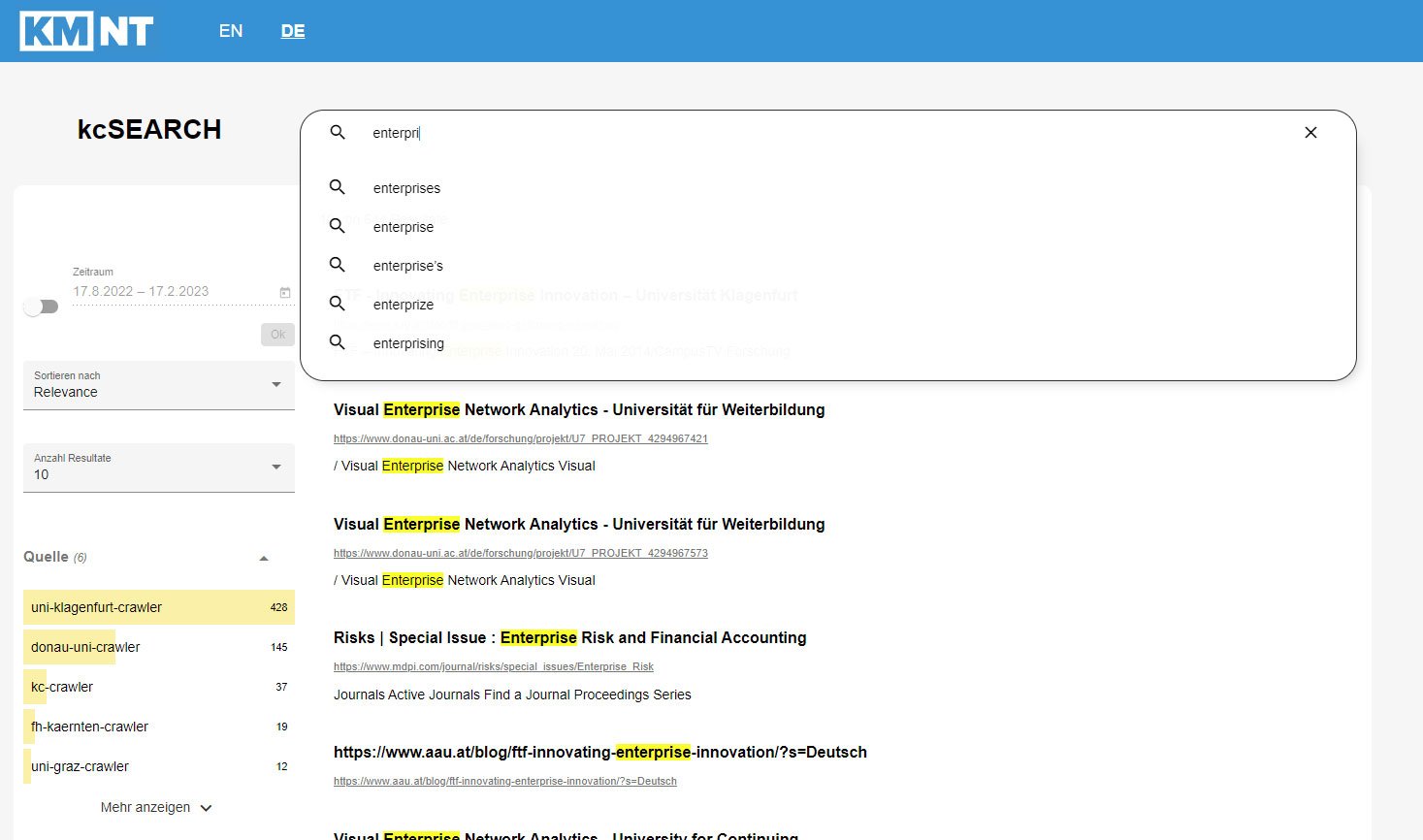This screenshot has width=1423, height=840.
Task: Click search icon beside 'enterprize' suggestion
Action: pyautogui.click(x=338, y=304)
